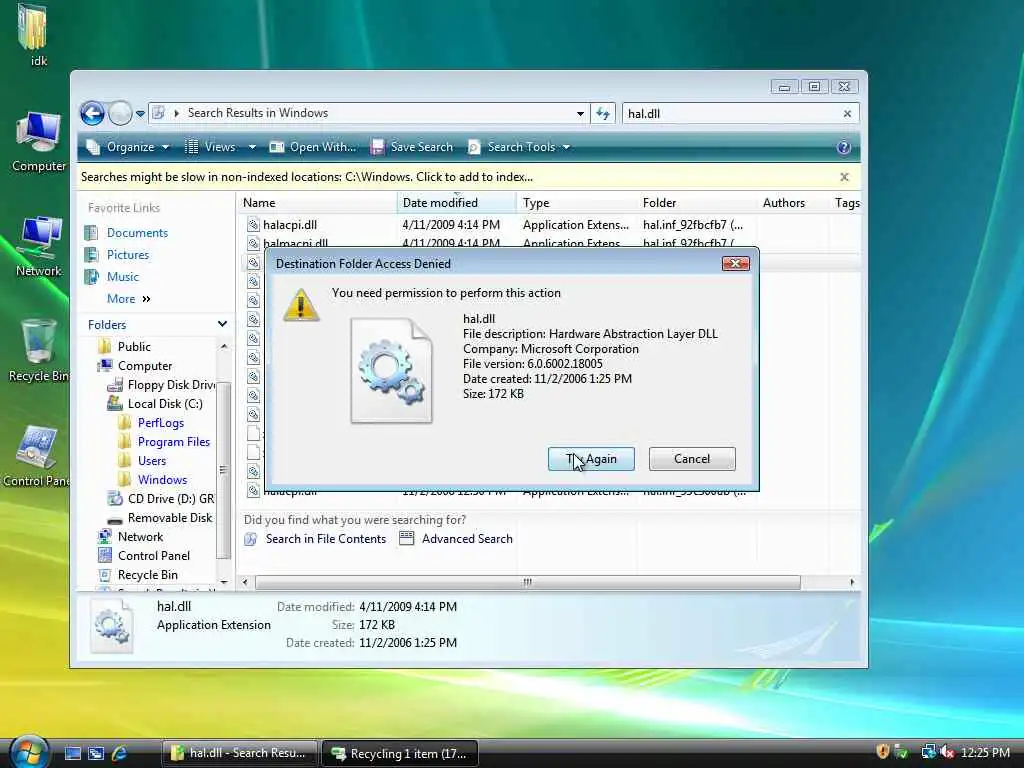
Task: Select Control Panel in folder tree
Action: tap(153, 555)
